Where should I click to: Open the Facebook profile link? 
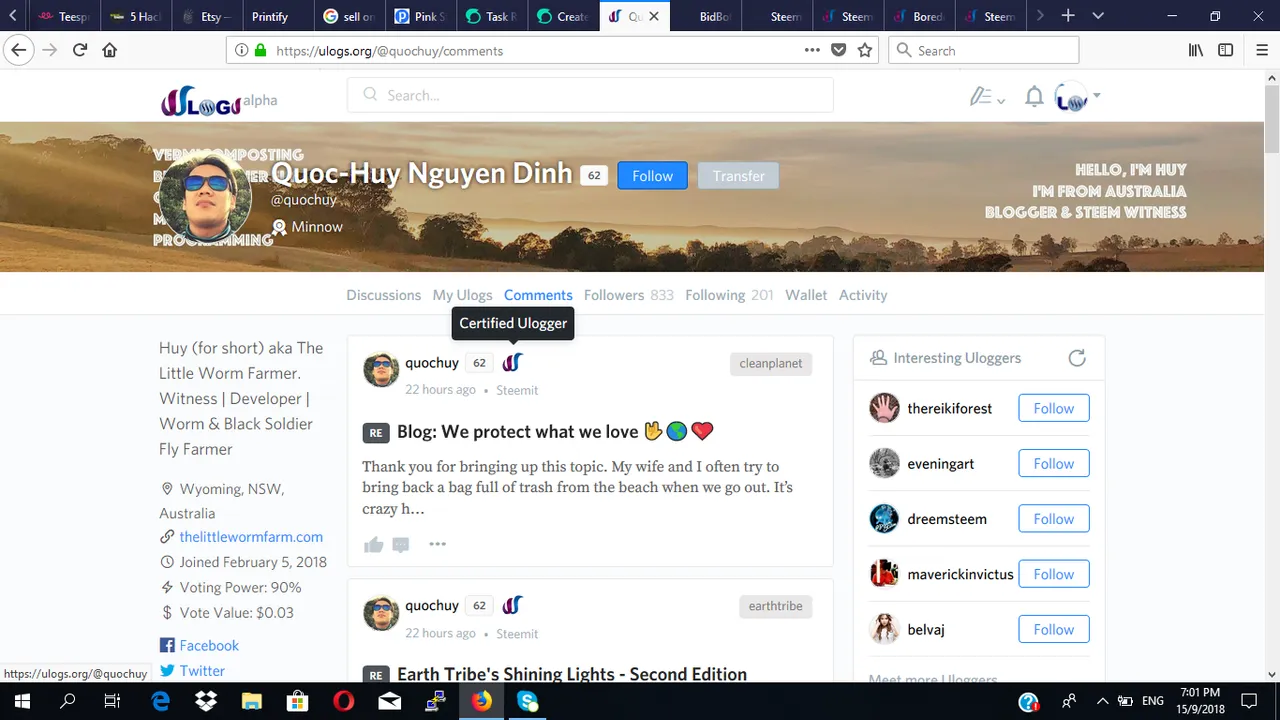click(x=209, y=646)
